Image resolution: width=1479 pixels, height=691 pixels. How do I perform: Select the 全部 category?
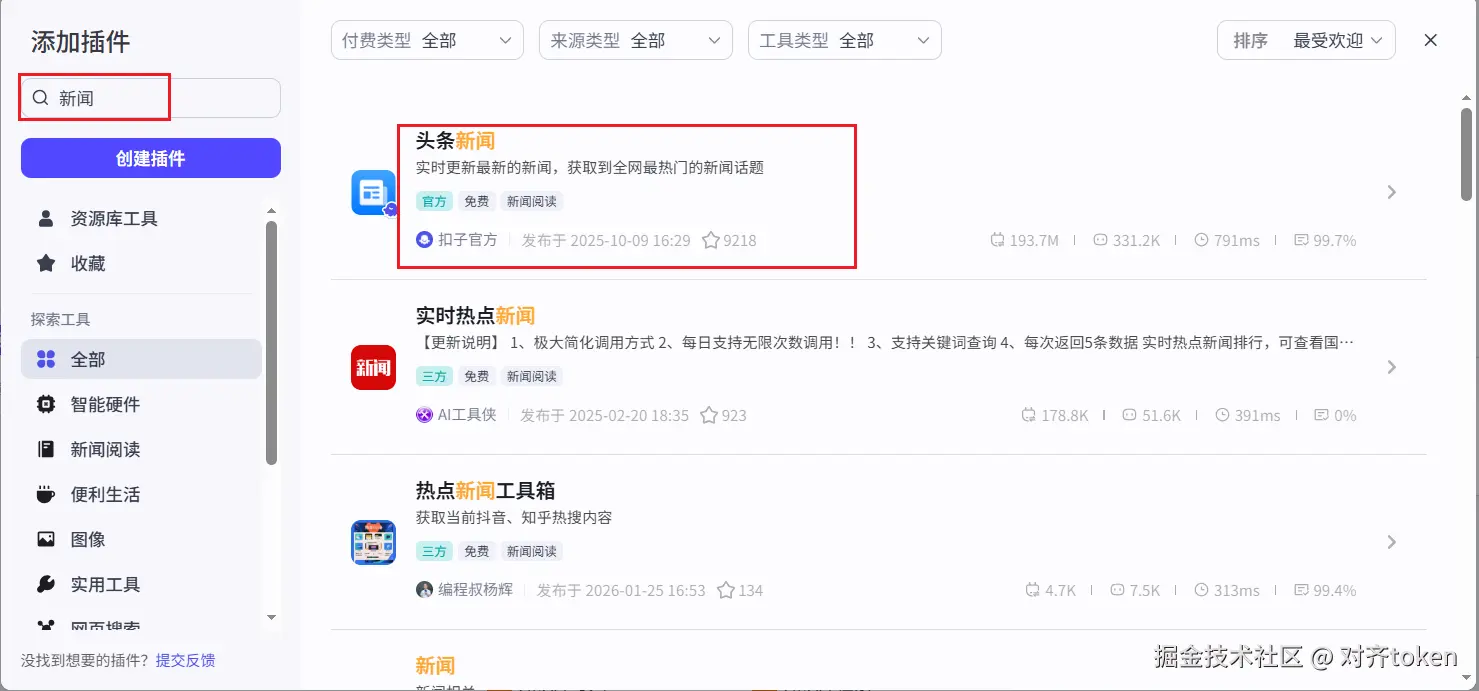point(141,359)
